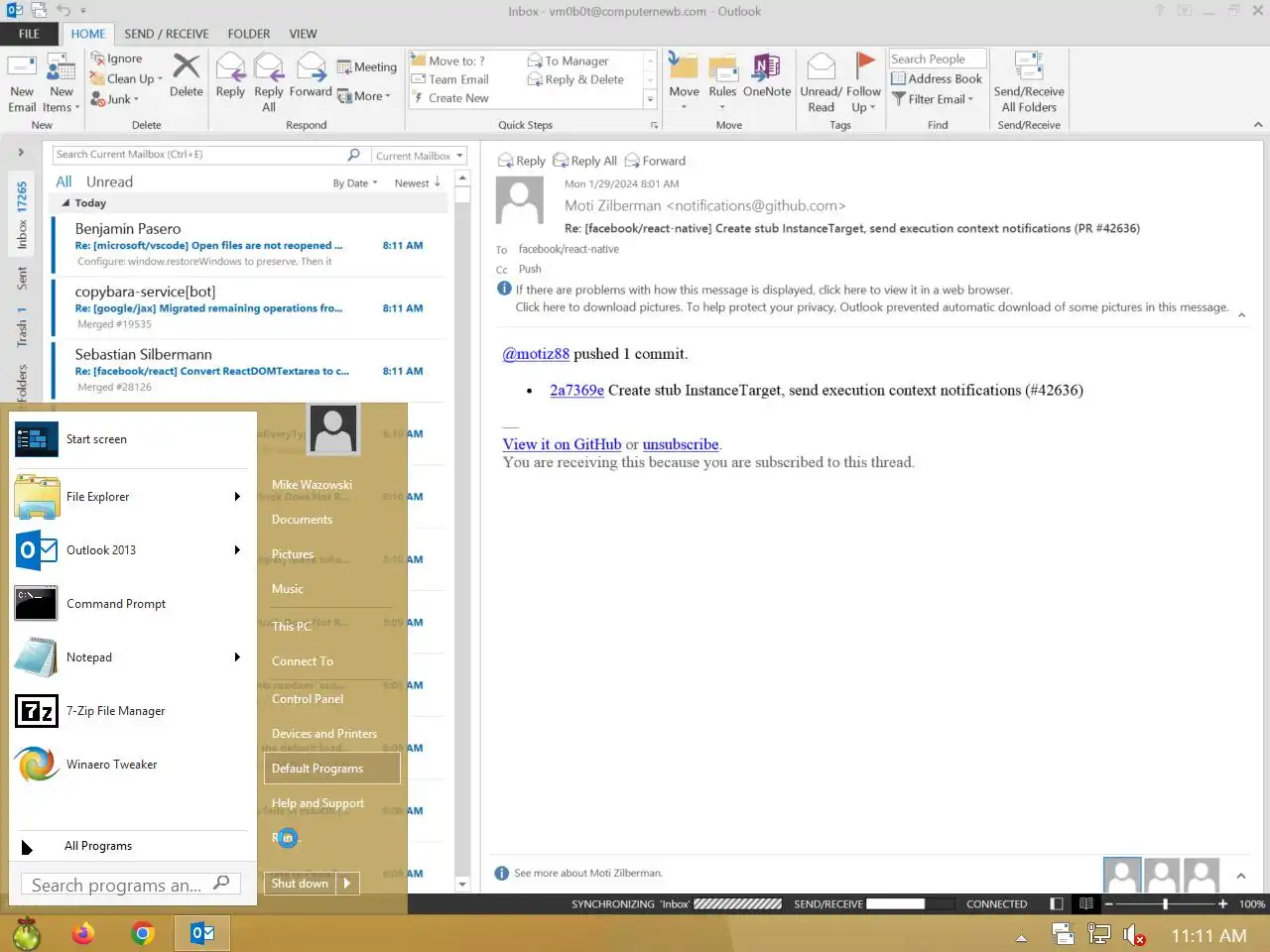This screenshot has width=1270, height=952.
Task: Forward from the reading pane
Action: coord(655,161)
